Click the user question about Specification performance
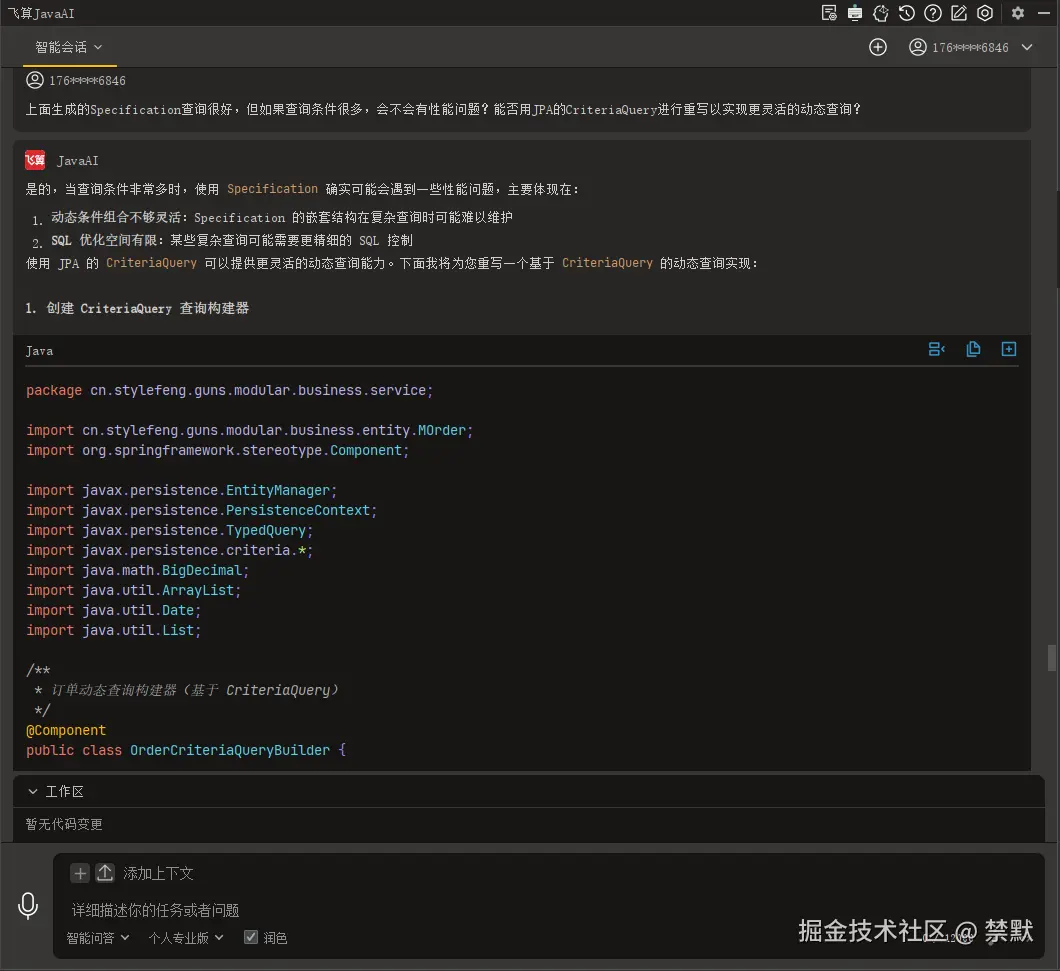The width and height of the screenshot is (1060, 971). (x=443, y=109)
